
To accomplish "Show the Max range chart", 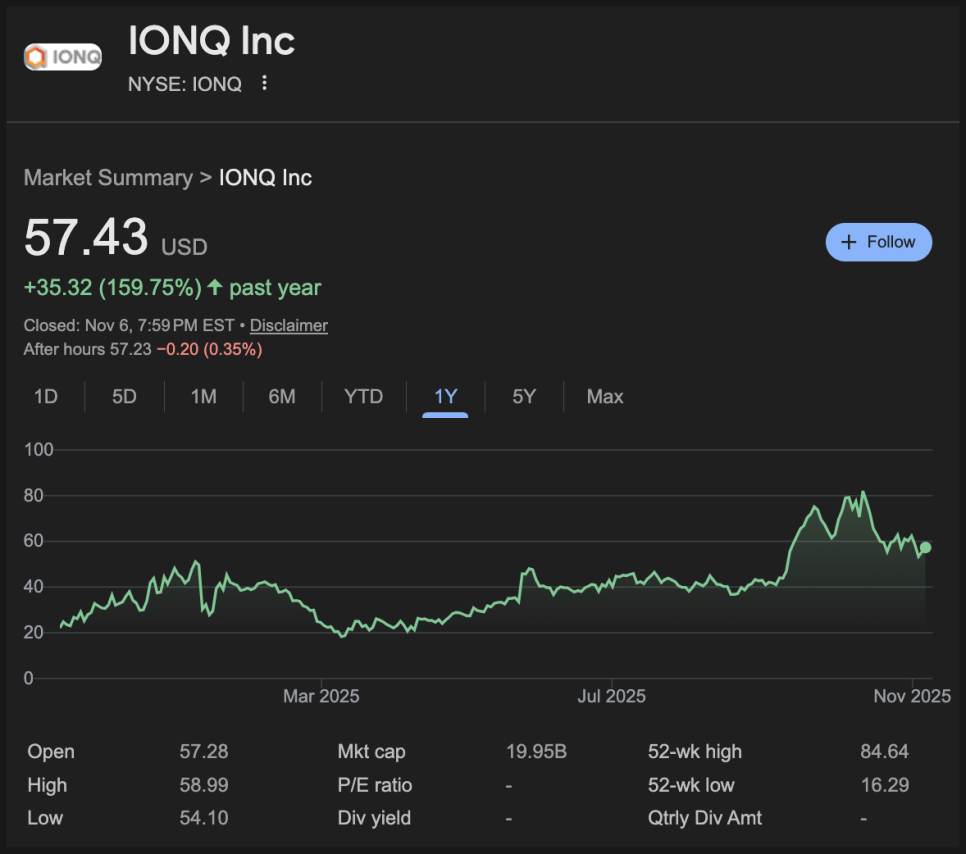I will tap(605, 397).
